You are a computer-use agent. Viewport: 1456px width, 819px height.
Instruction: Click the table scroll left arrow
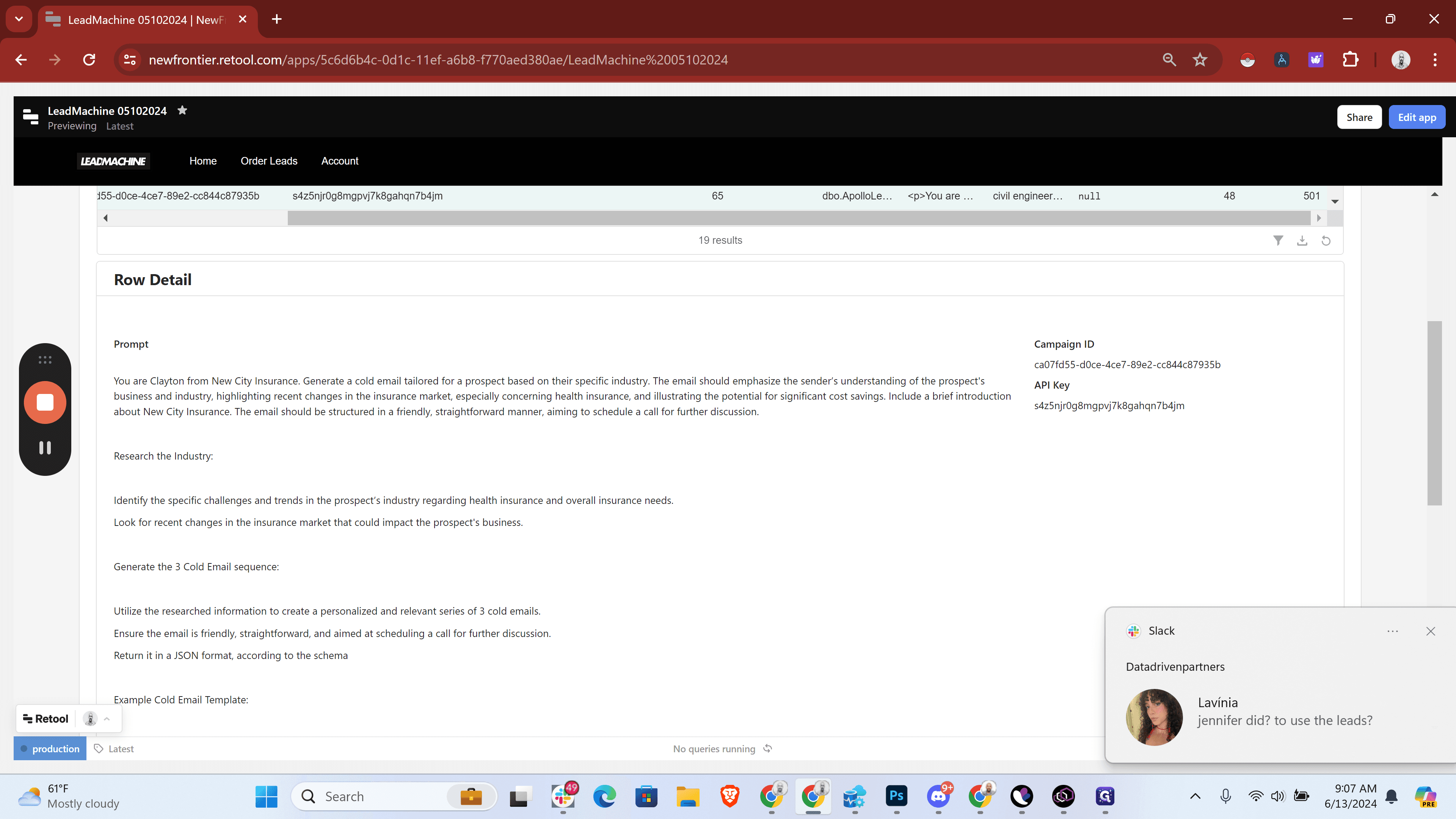pos(105,218)
